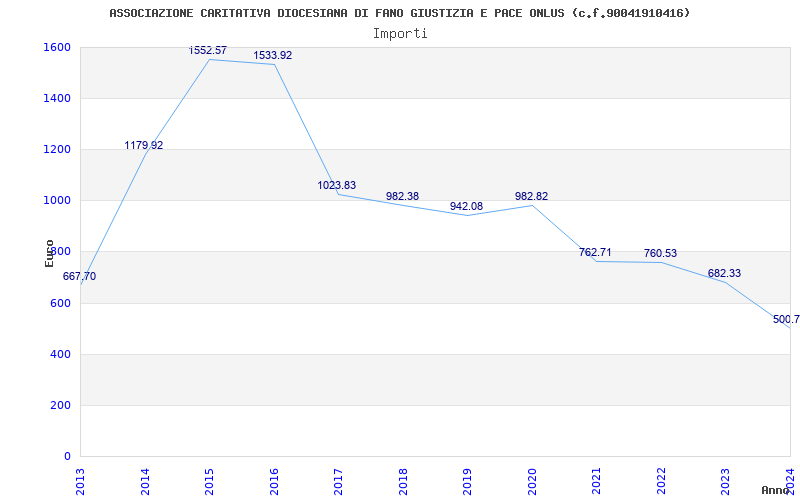The height and width of the screenshot is (500, 800).
Task: Click the 1552.57 data label
Action: pos(208,50)
